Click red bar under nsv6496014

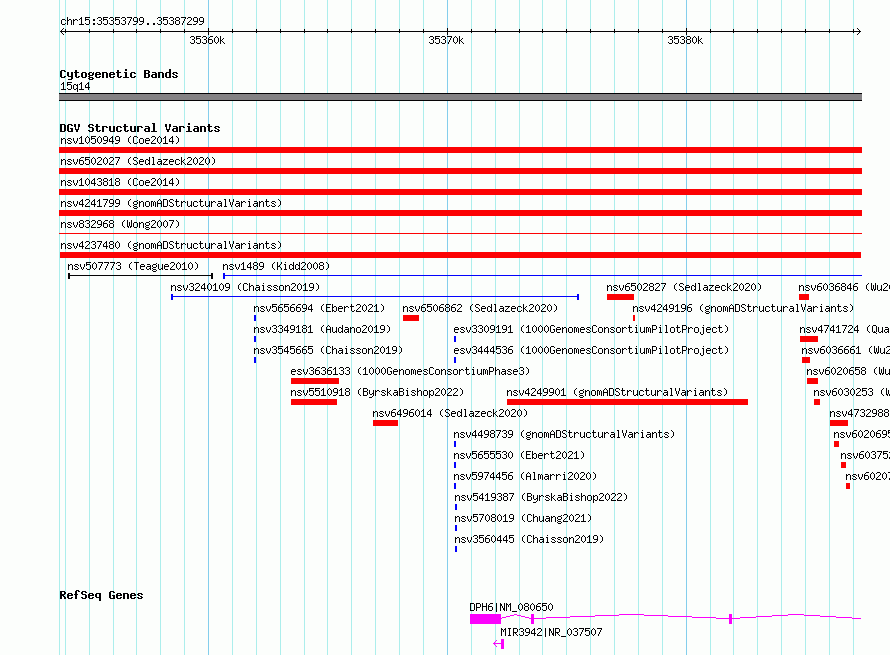[385, 423]
